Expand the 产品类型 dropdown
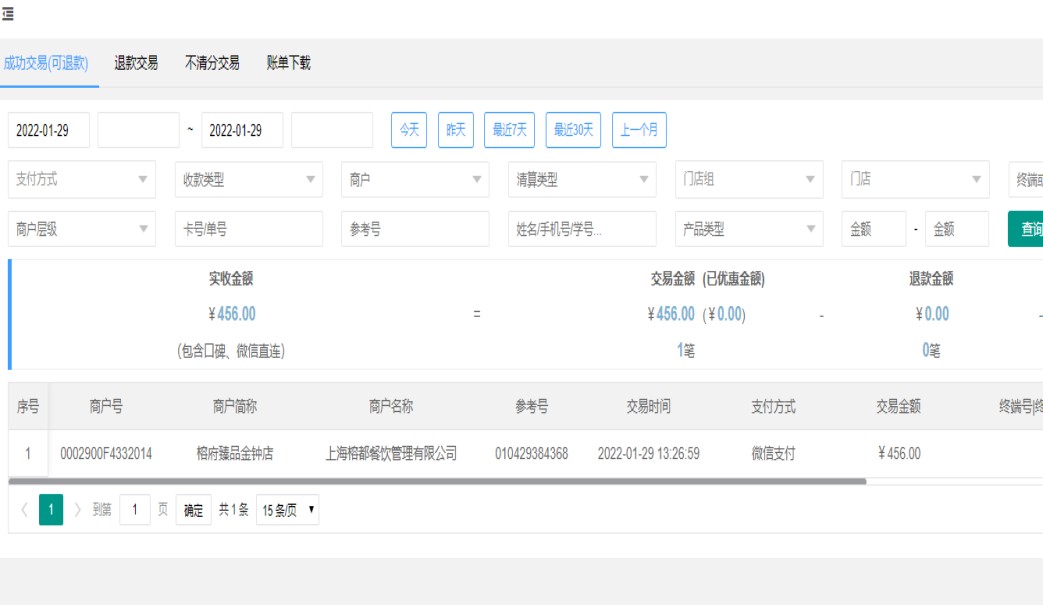 [x=748, y=229]
